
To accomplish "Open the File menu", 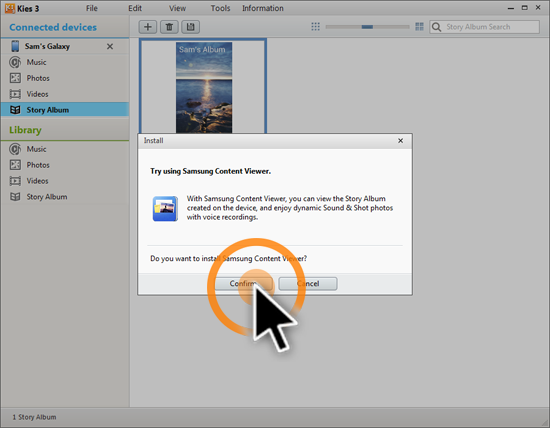I will tap(92, 8).
